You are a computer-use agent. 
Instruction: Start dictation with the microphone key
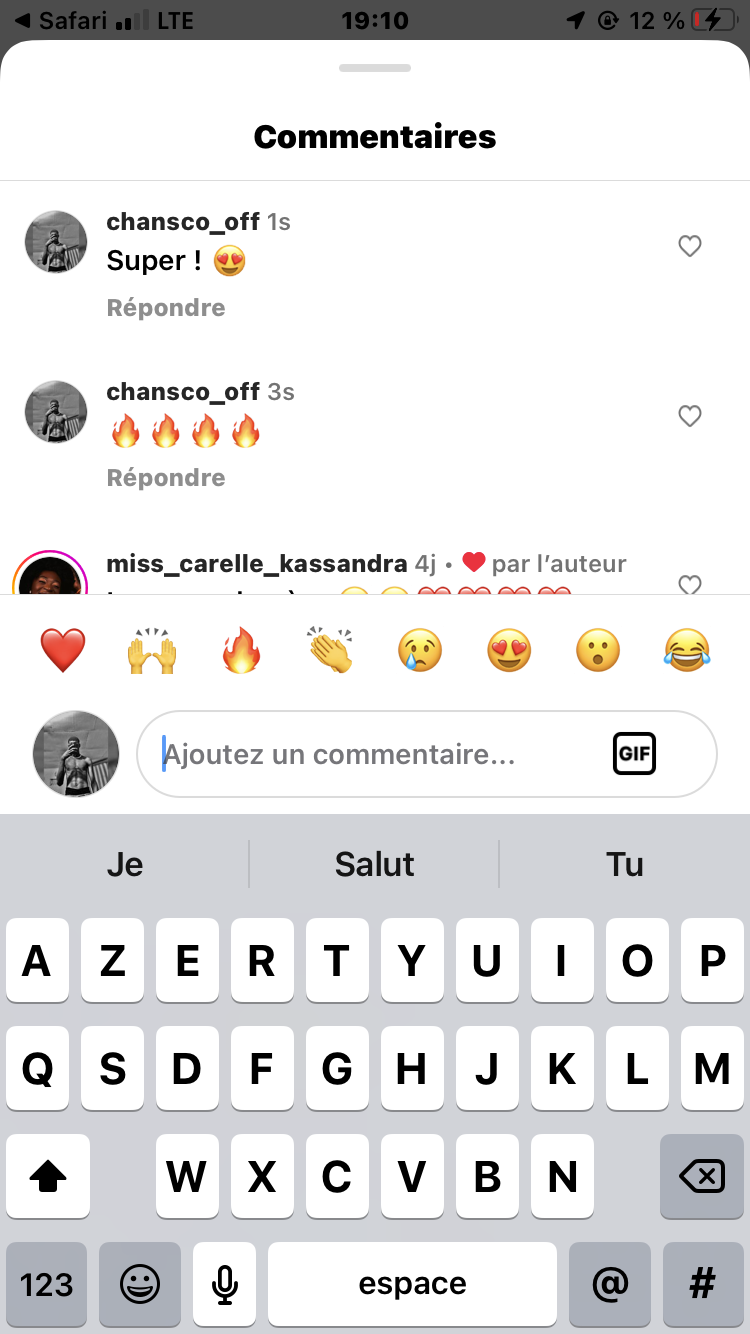(225, 1285)
